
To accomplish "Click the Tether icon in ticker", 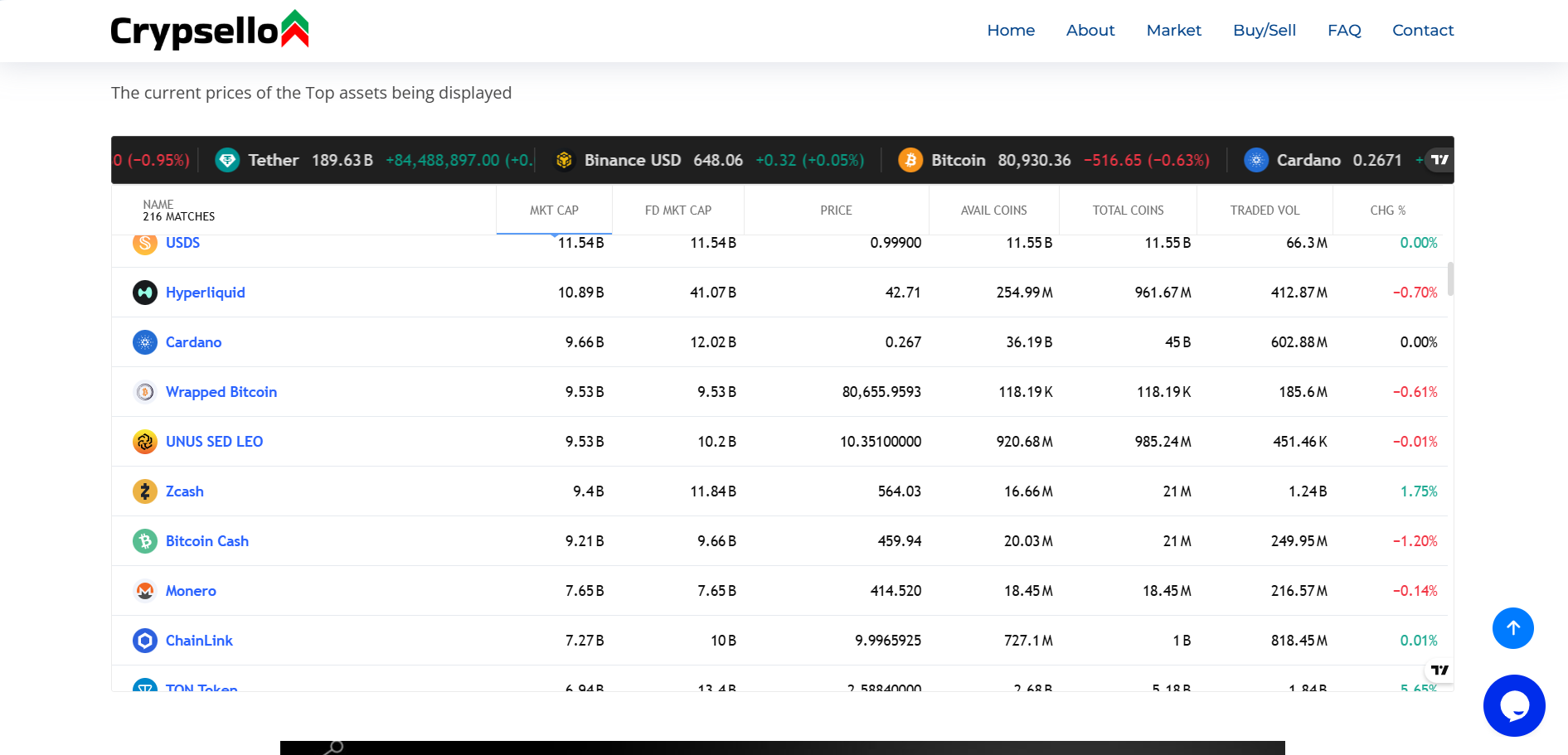I will [x=227, y=160].
